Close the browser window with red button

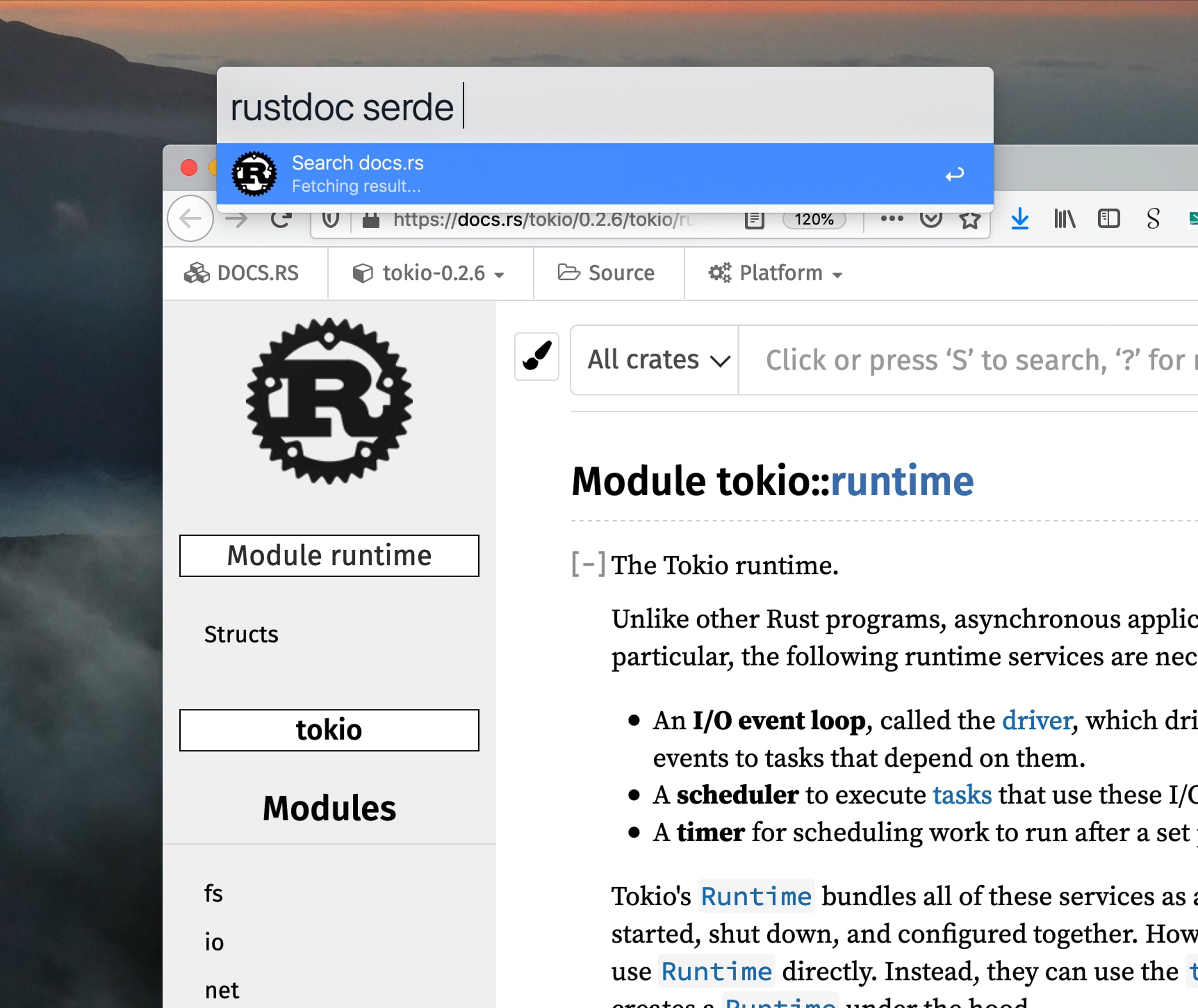(189, 167)
